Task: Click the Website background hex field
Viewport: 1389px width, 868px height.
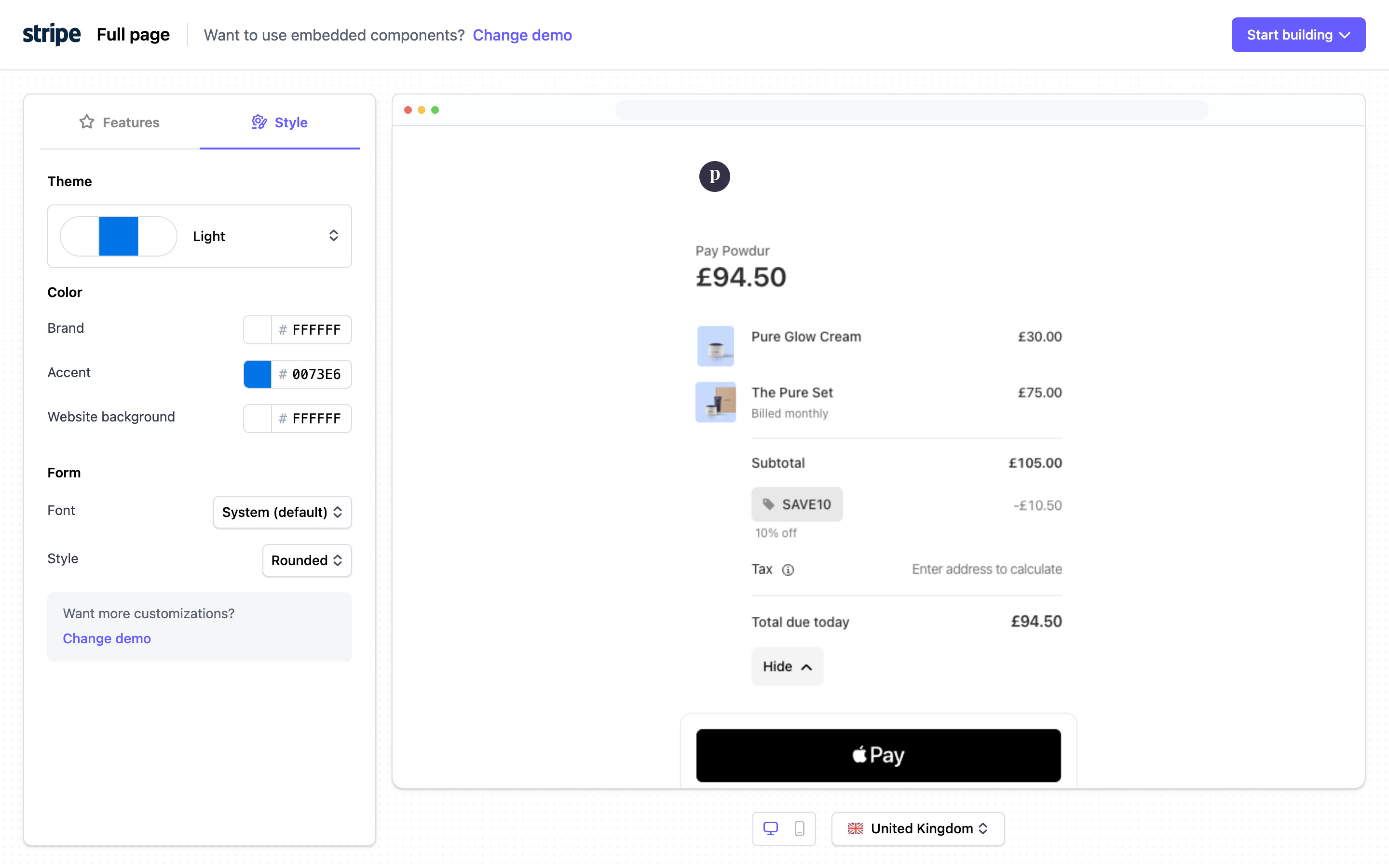Action: point(312,419)
